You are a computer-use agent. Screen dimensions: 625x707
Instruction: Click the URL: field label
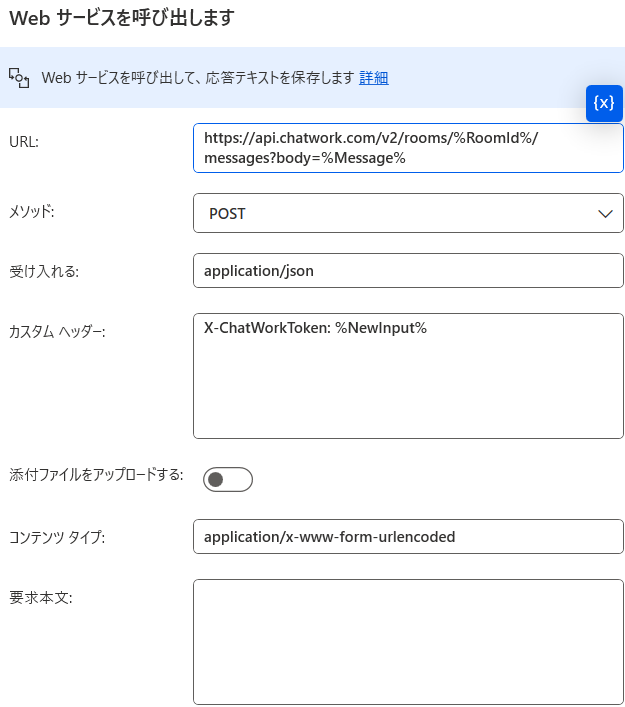[x=24, y=142]
